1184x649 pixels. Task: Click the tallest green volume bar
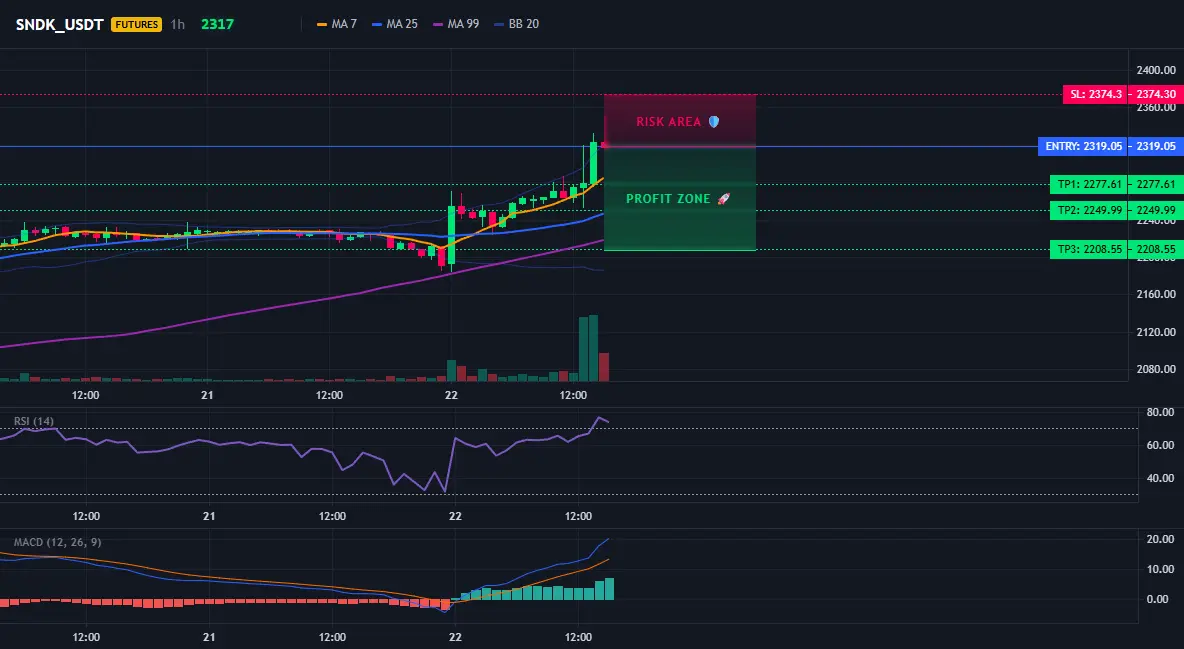point(593,348)
